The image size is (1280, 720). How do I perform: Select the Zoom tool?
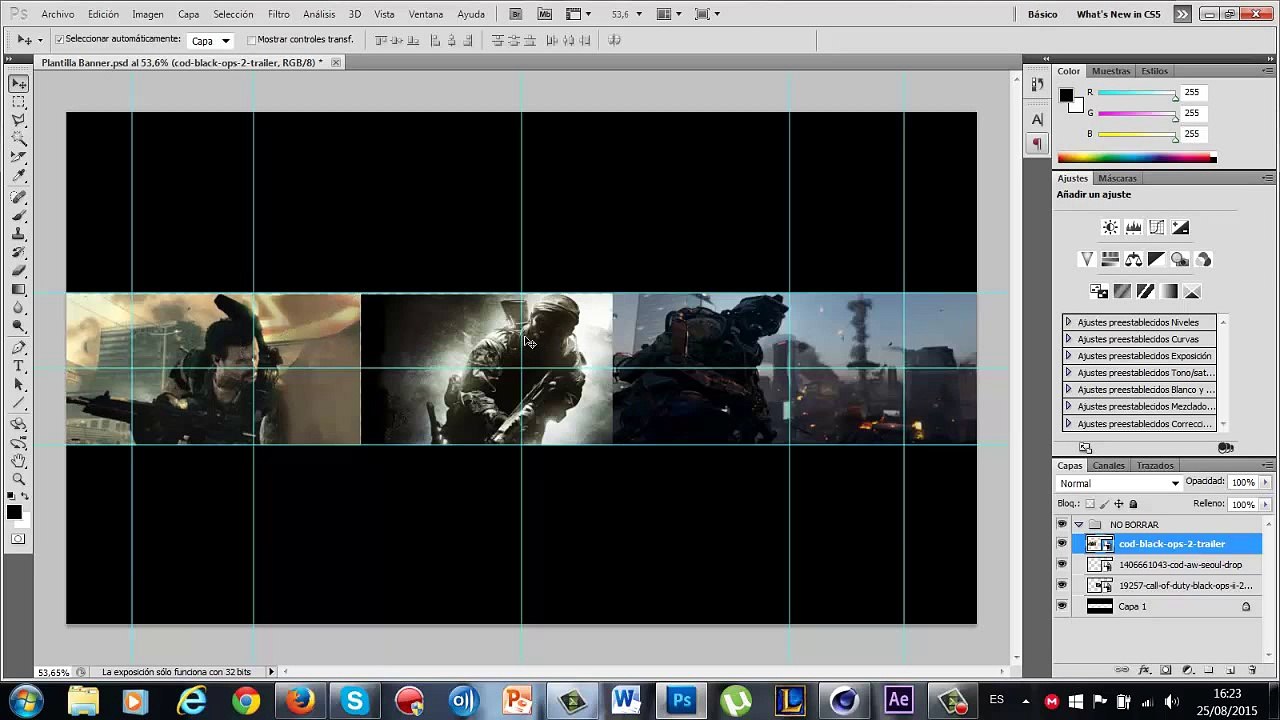pos(19,479)
